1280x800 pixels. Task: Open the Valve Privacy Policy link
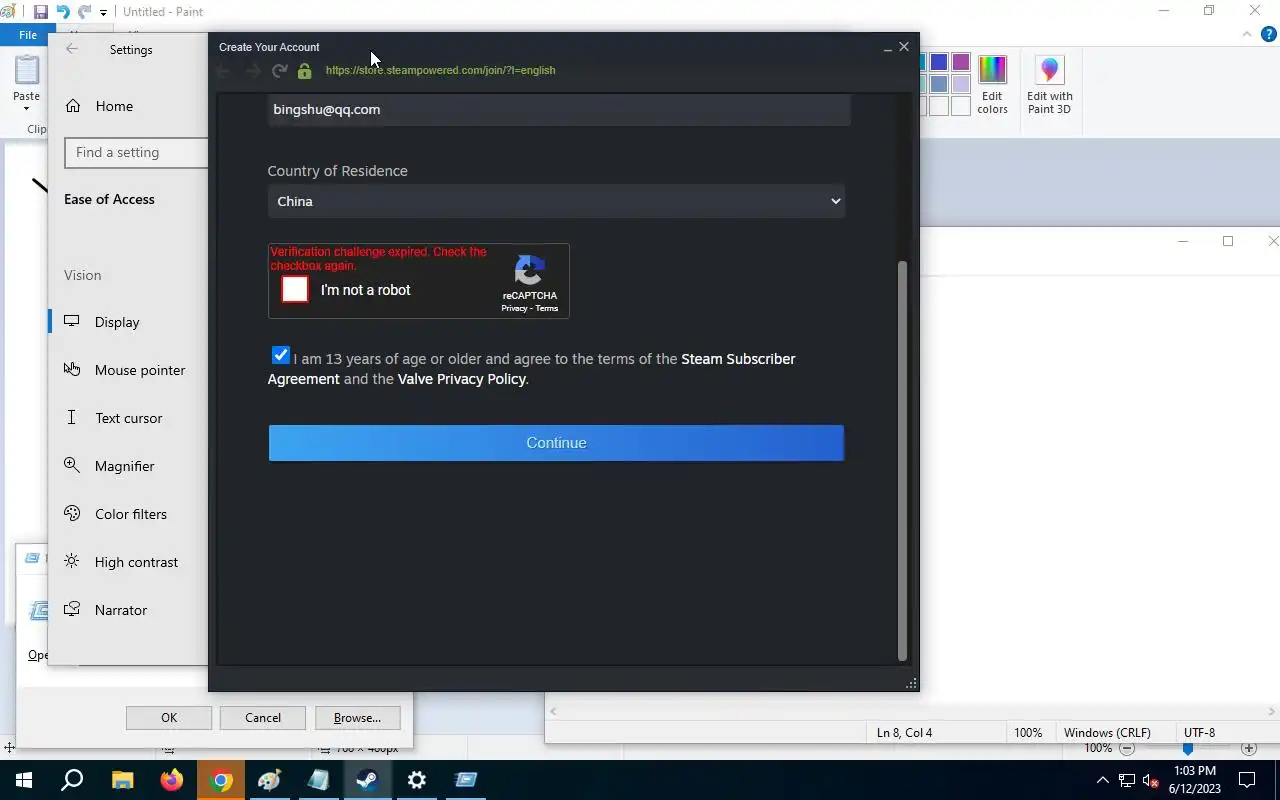pos(462,379)
